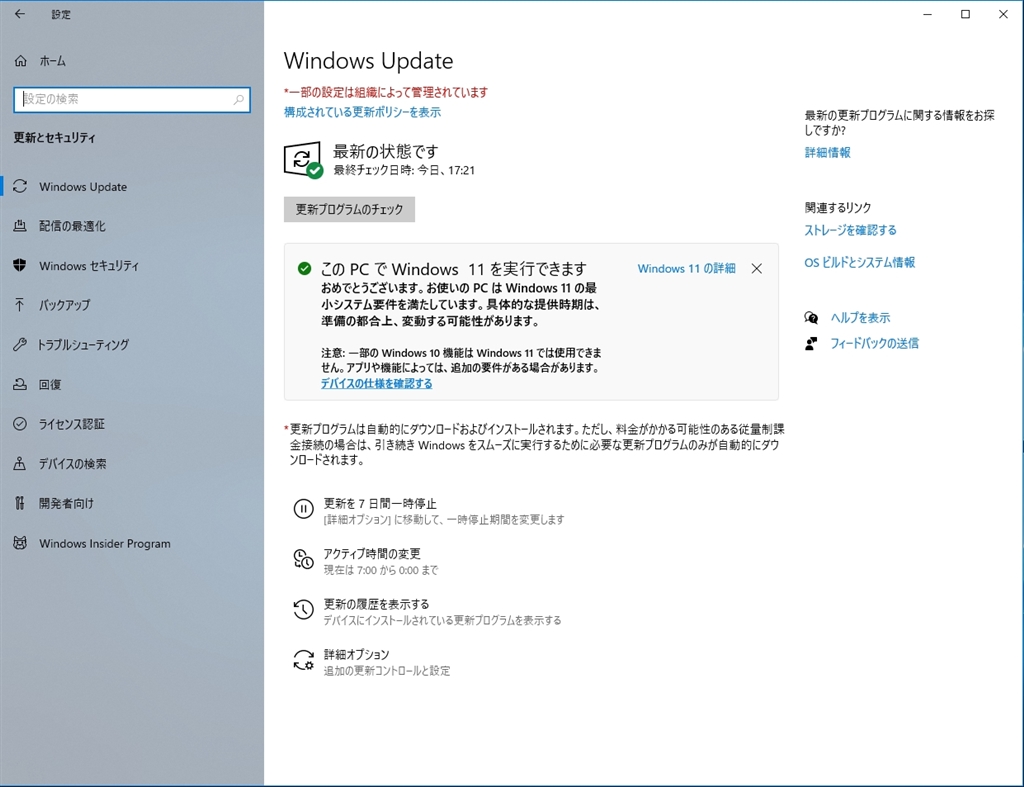Click the Windows Insider Program cat icon
Viewport: 1024px width, 787px height.
pyautogui.click(x=20, y=543)
